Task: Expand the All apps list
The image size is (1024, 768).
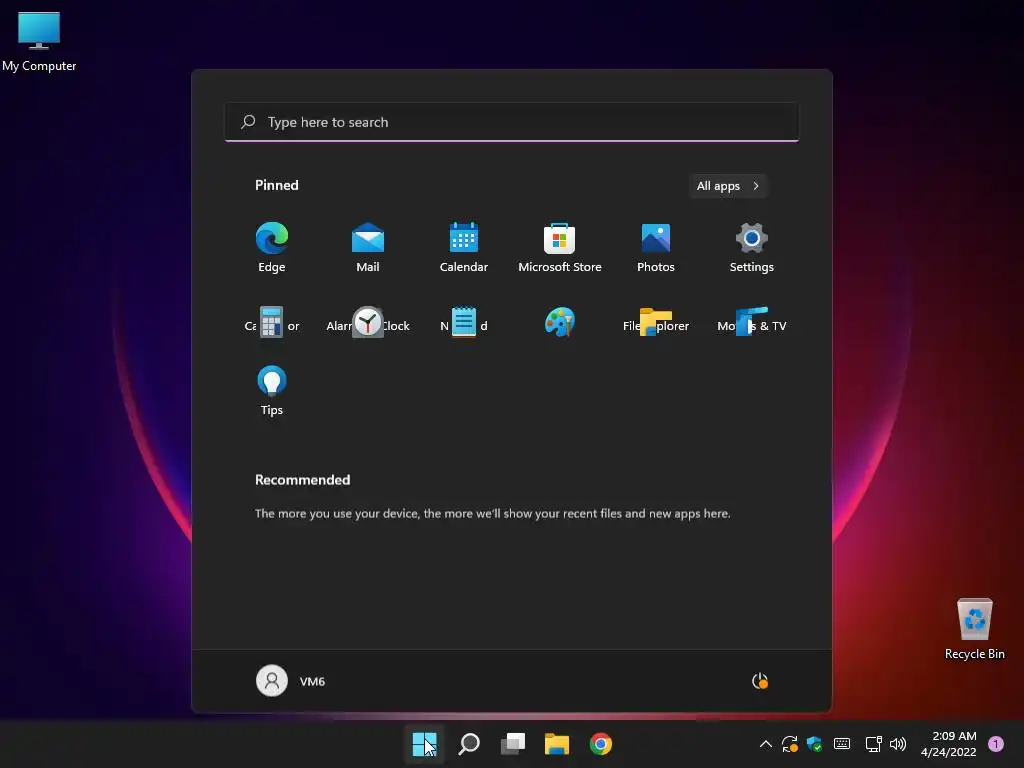Action: 728,186
